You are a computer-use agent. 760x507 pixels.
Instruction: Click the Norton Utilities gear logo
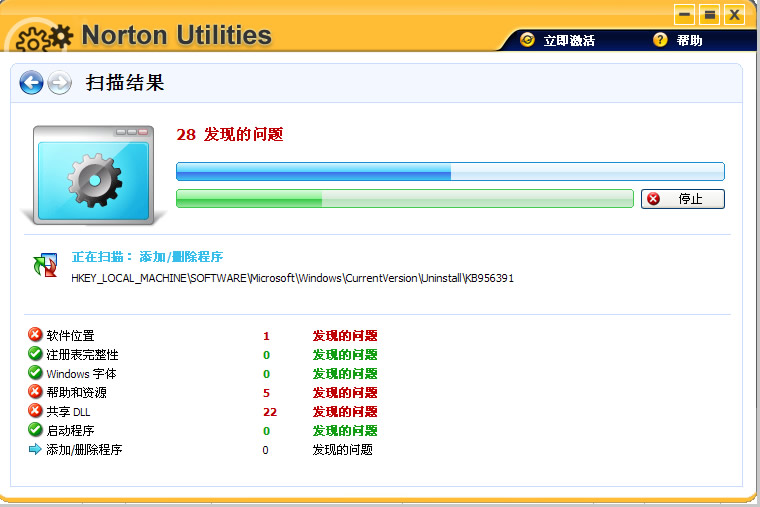[44, 38]
